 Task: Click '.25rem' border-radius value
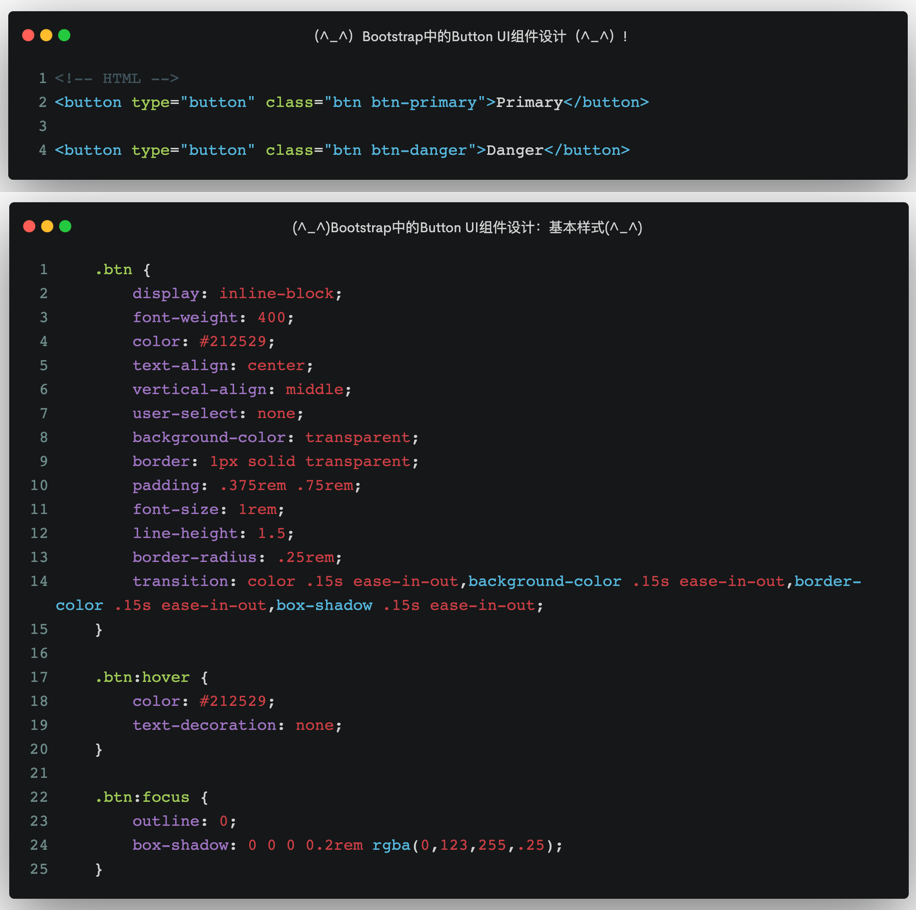(x=305, y=557)
